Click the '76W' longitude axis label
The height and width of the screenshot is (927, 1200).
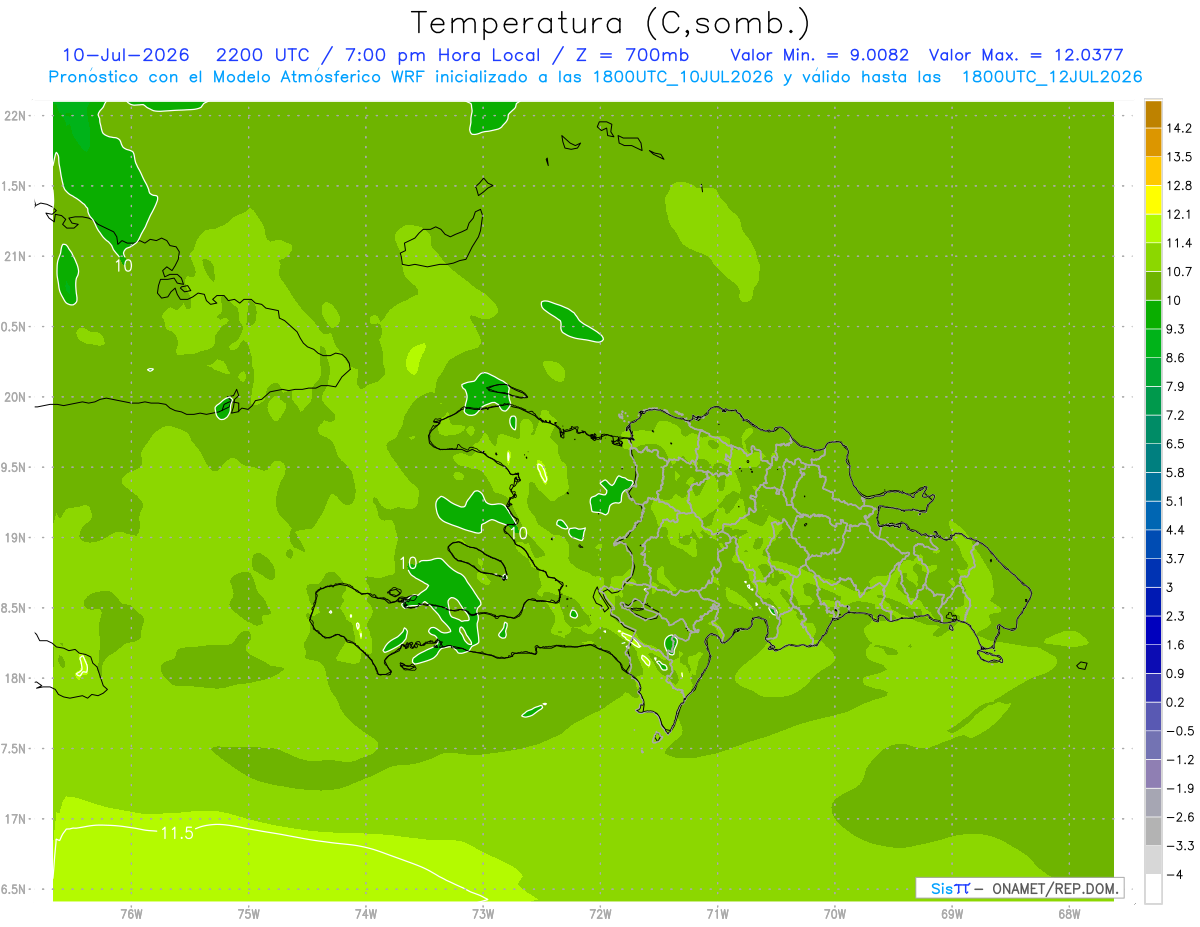coord(131,913)
